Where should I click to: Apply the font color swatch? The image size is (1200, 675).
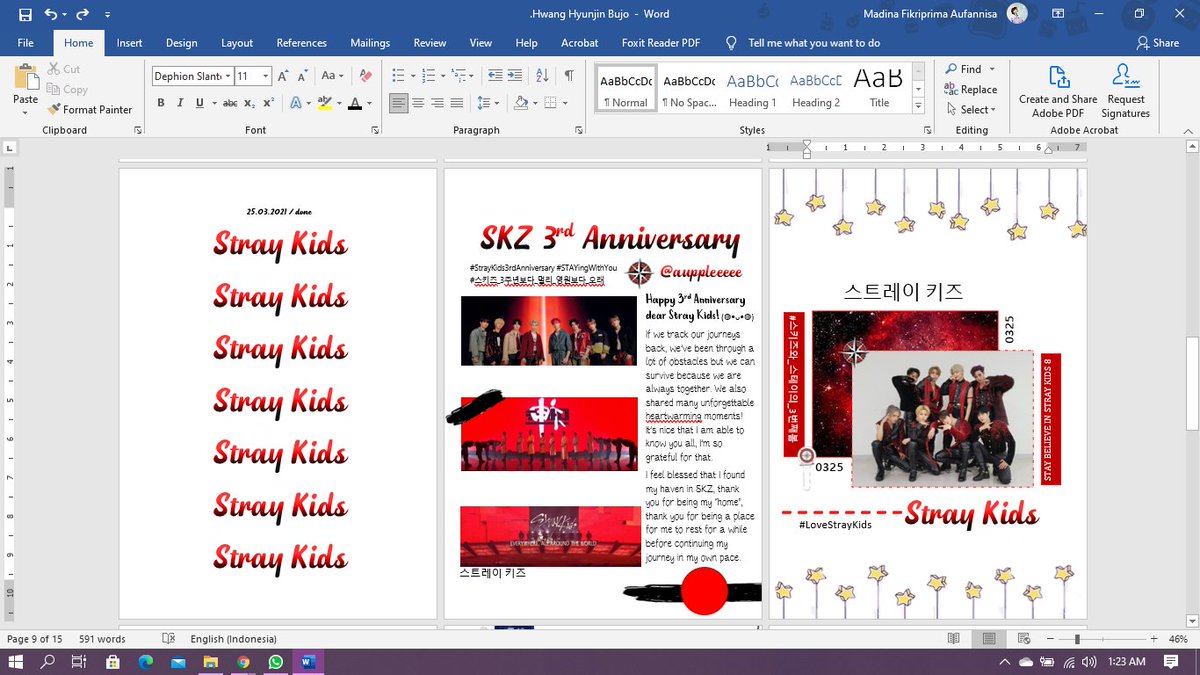[353, 103]
